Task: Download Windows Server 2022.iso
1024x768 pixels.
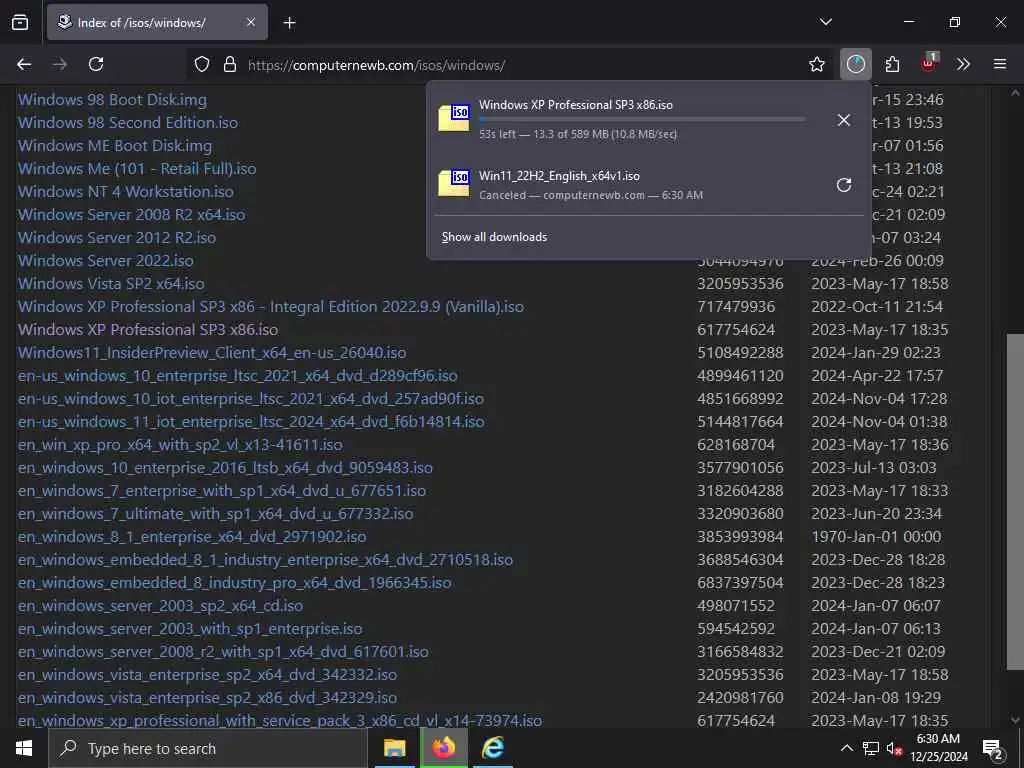Action: pos(106,261)
